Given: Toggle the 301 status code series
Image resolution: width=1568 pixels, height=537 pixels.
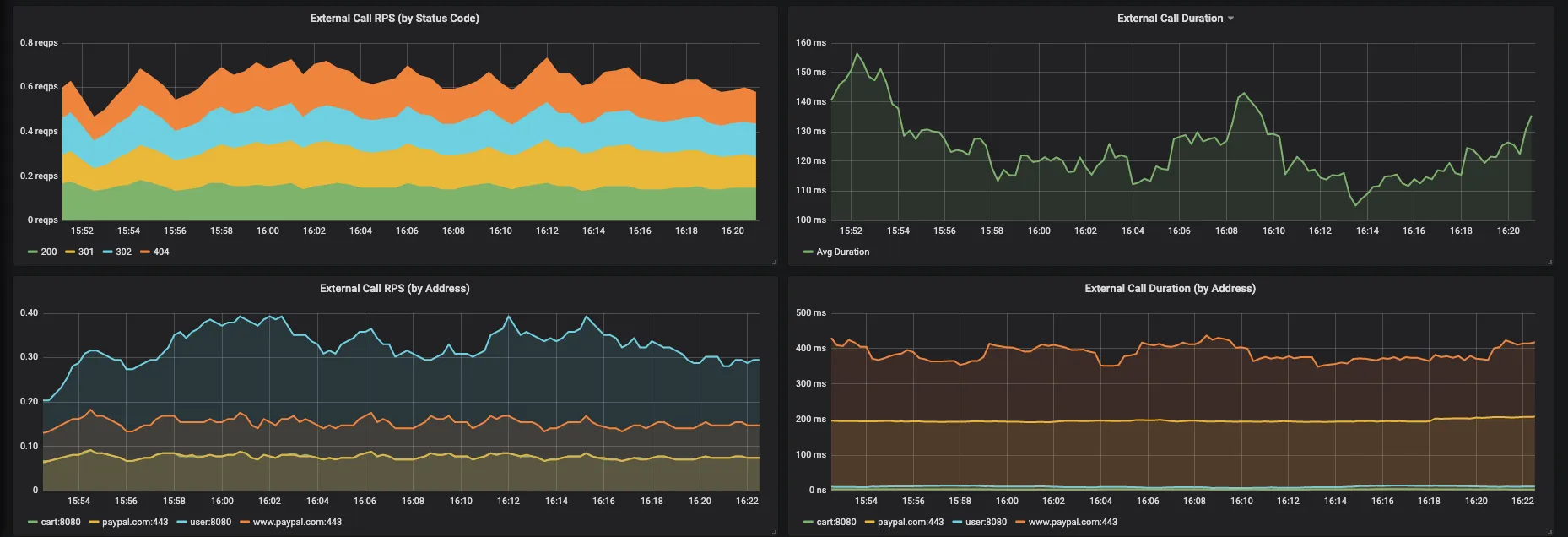Looking at the screenshot, I should 86,252.
